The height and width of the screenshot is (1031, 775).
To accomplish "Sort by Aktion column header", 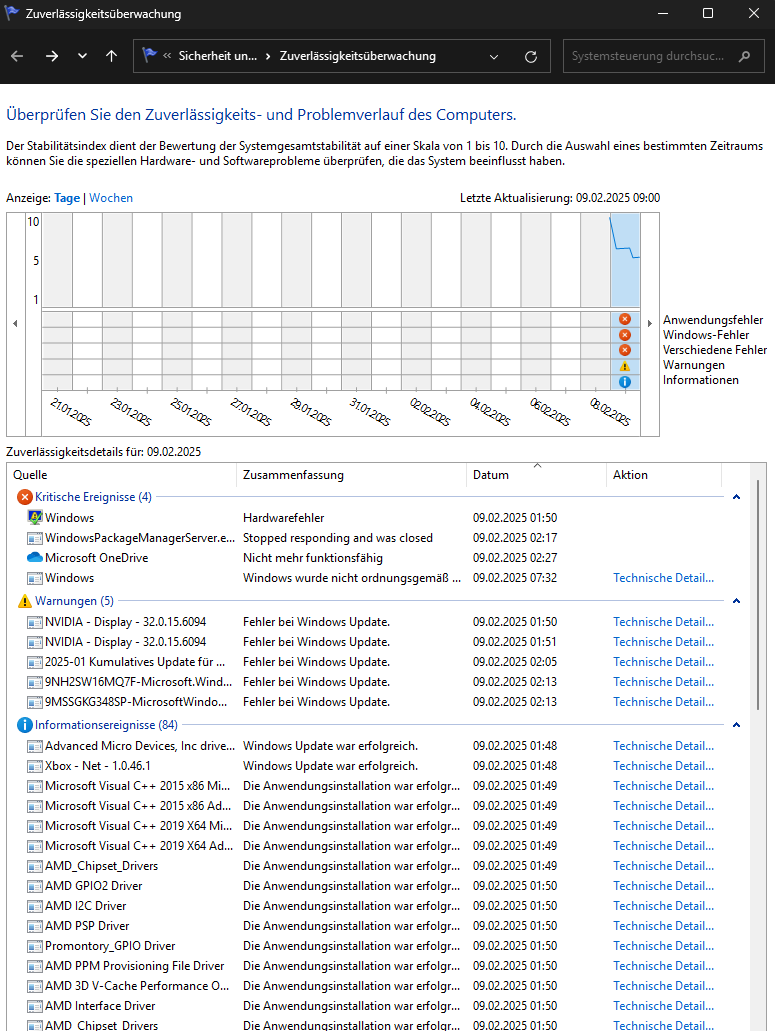I will click(664, 475).
